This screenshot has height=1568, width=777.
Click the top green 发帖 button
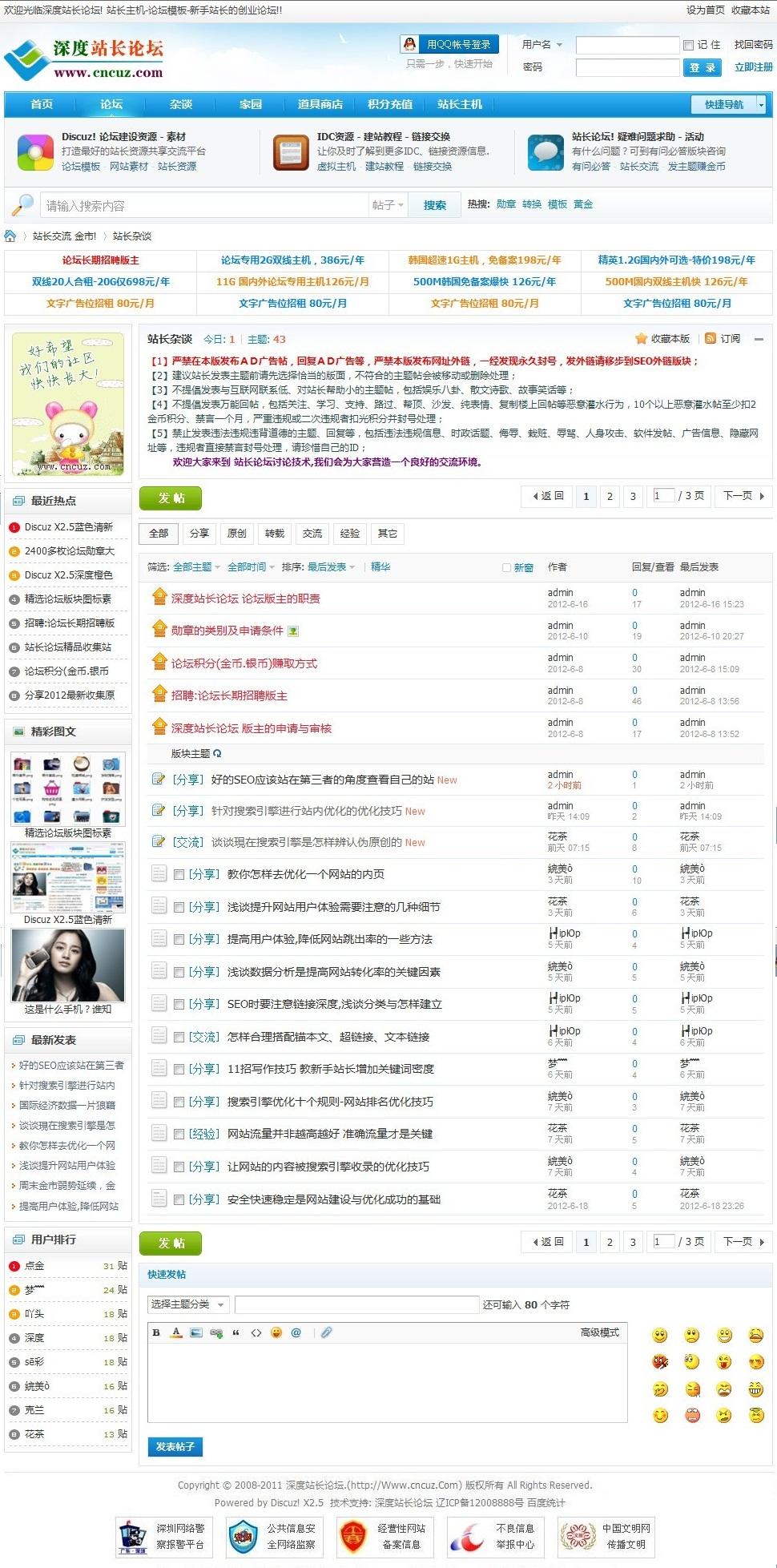(x=171, y=498)
